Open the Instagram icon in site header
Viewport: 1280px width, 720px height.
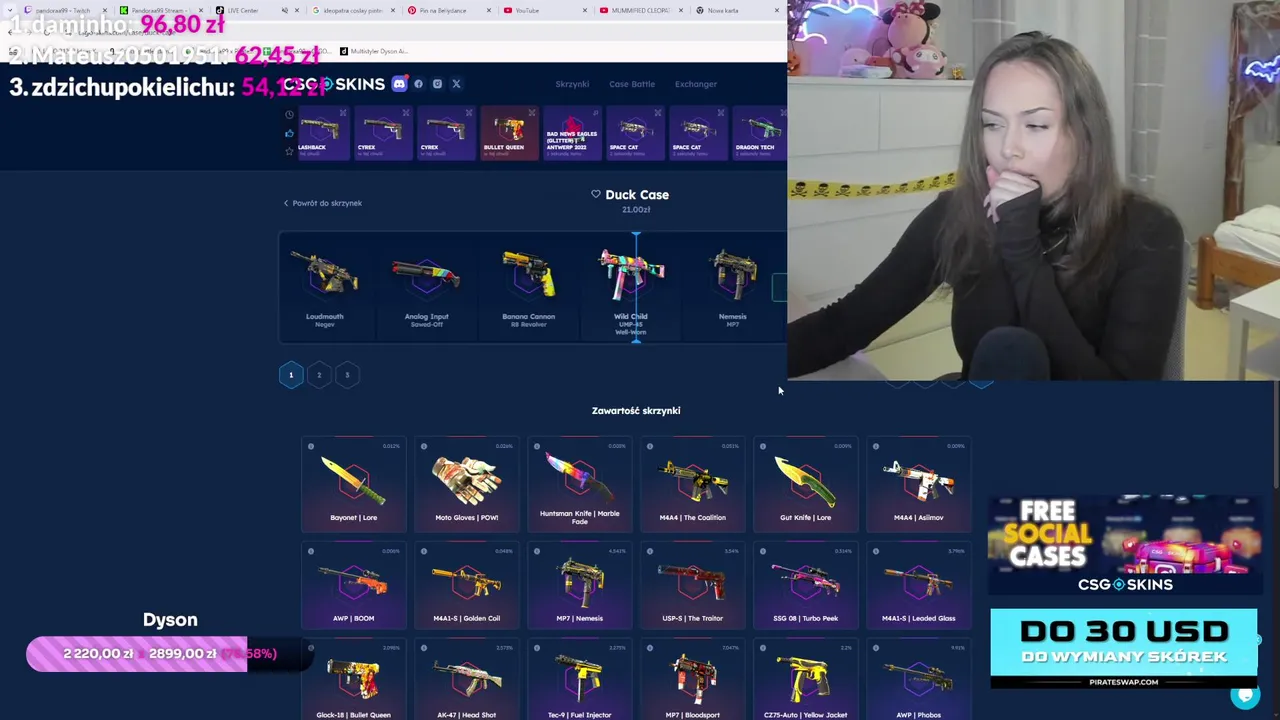point(437,84)
